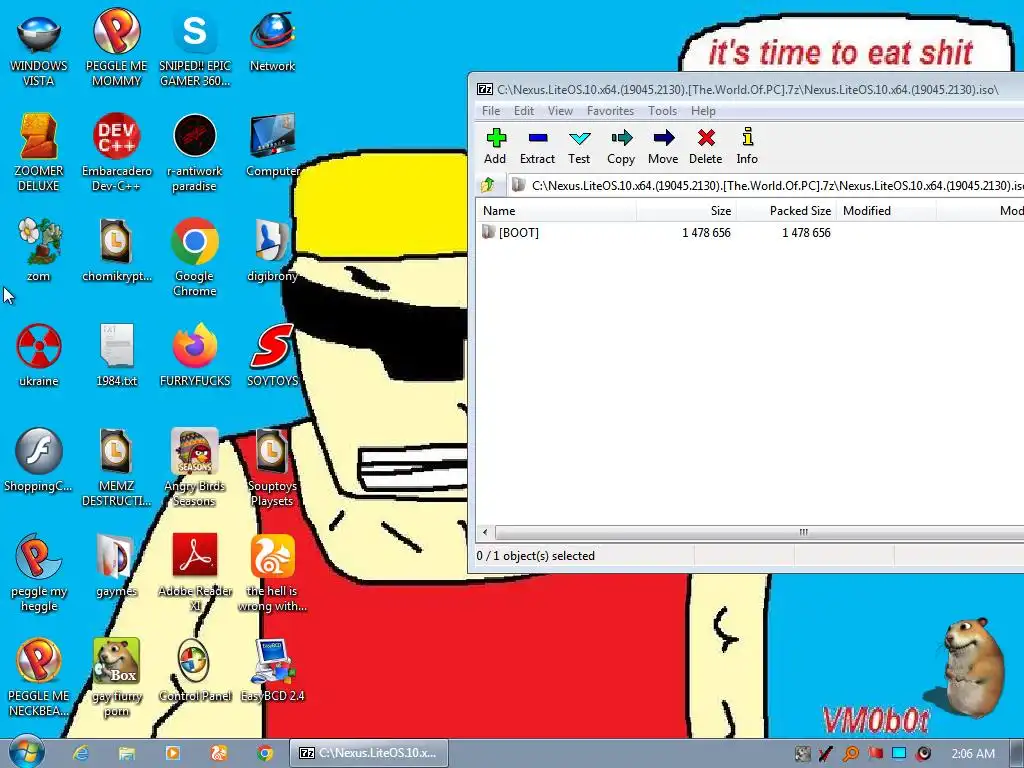
Task: Click the 7-Zip address path field
Action: pos(766,185)
